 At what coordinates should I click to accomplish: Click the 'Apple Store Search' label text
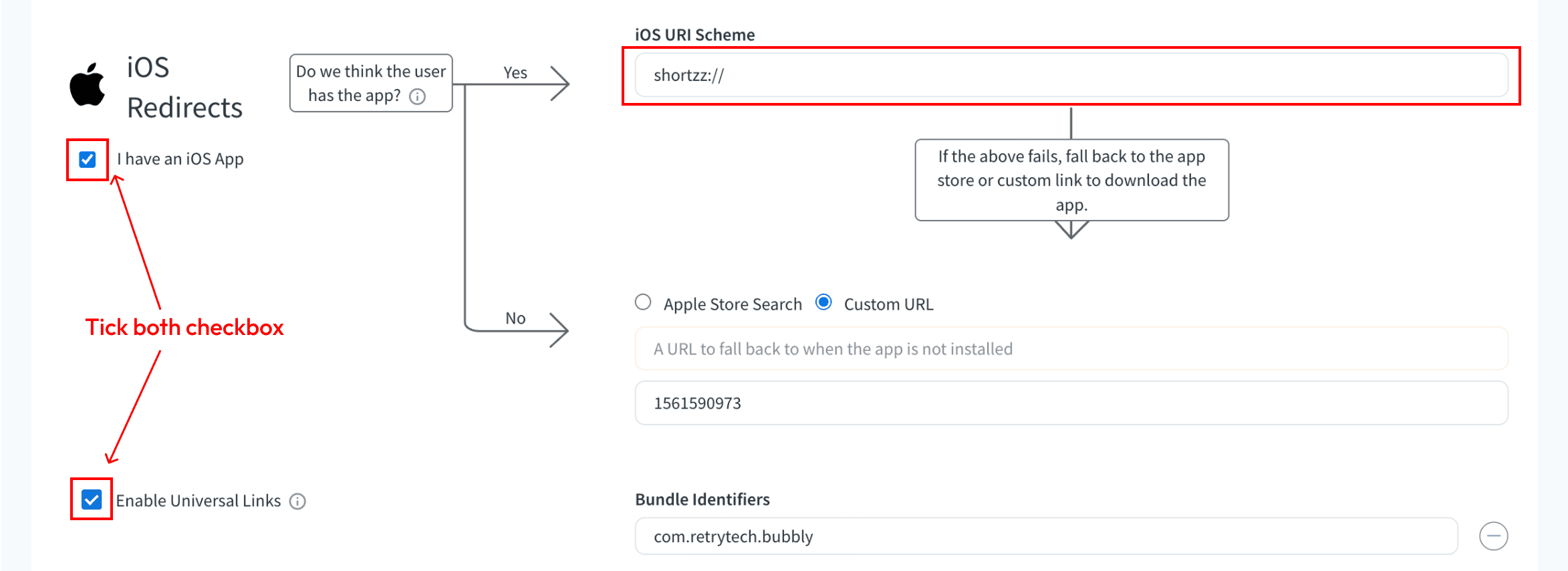click(x=733, y=304)
